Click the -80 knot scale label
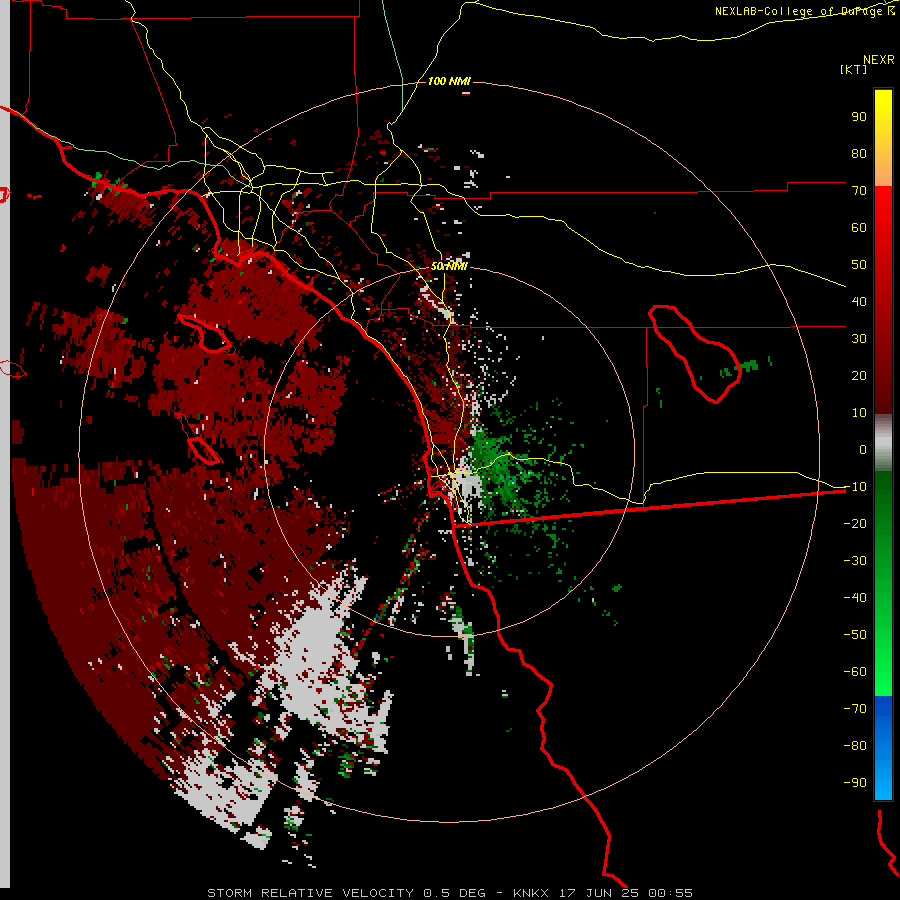This screenshot has height=900, width=900. [x=855, y=746]
